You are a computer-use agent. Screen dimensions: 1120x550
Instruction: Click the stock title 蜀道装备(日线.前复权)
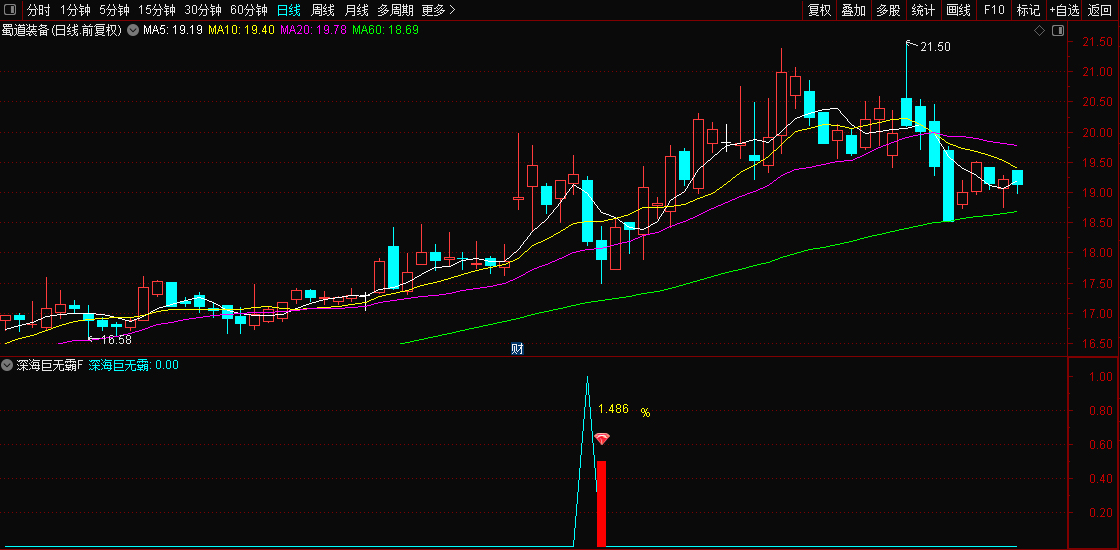[x=62, y=30]
